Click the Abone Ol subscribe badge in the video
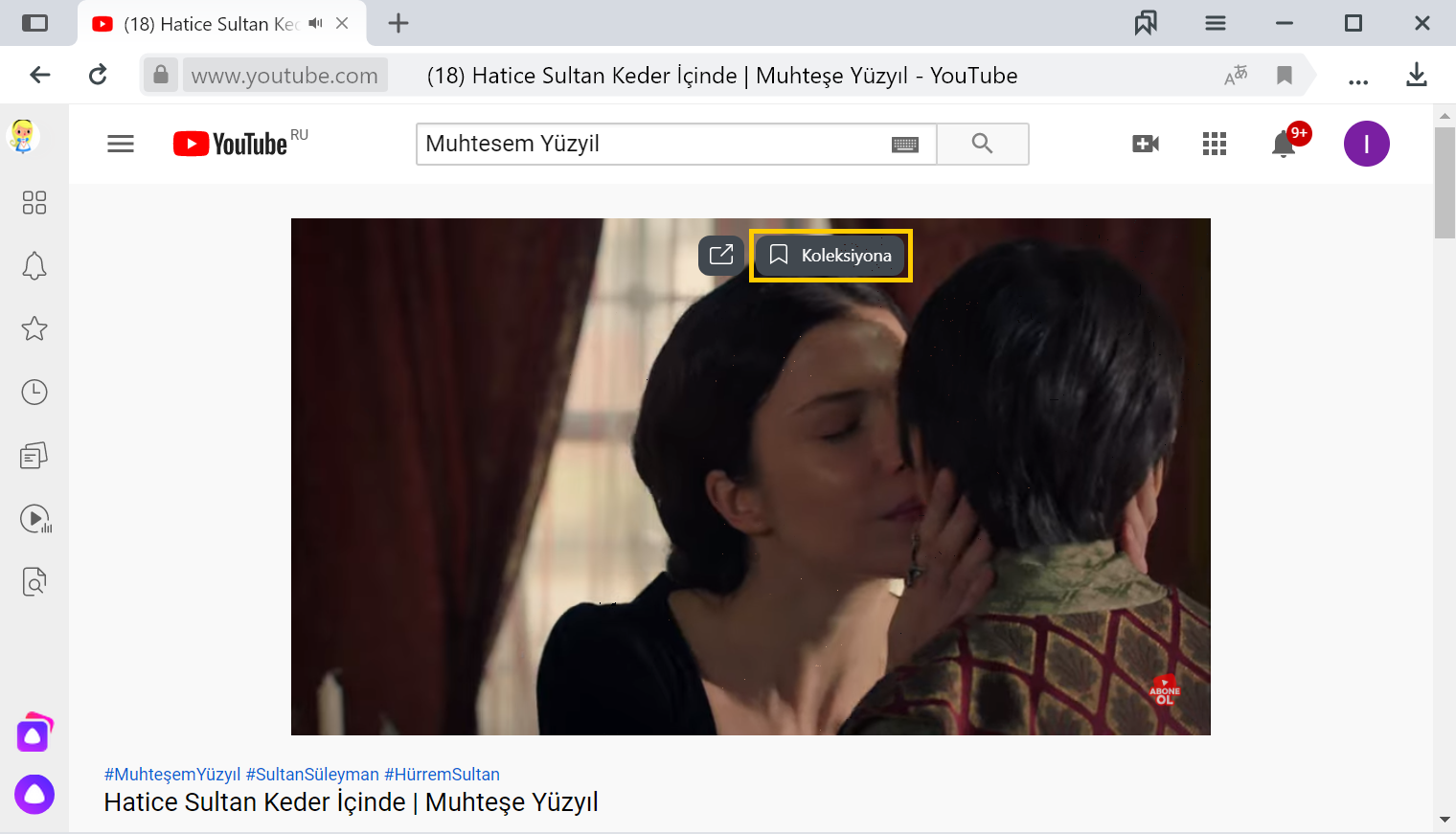Screen dimensions: 1456x834 (x=1165, y=691)
